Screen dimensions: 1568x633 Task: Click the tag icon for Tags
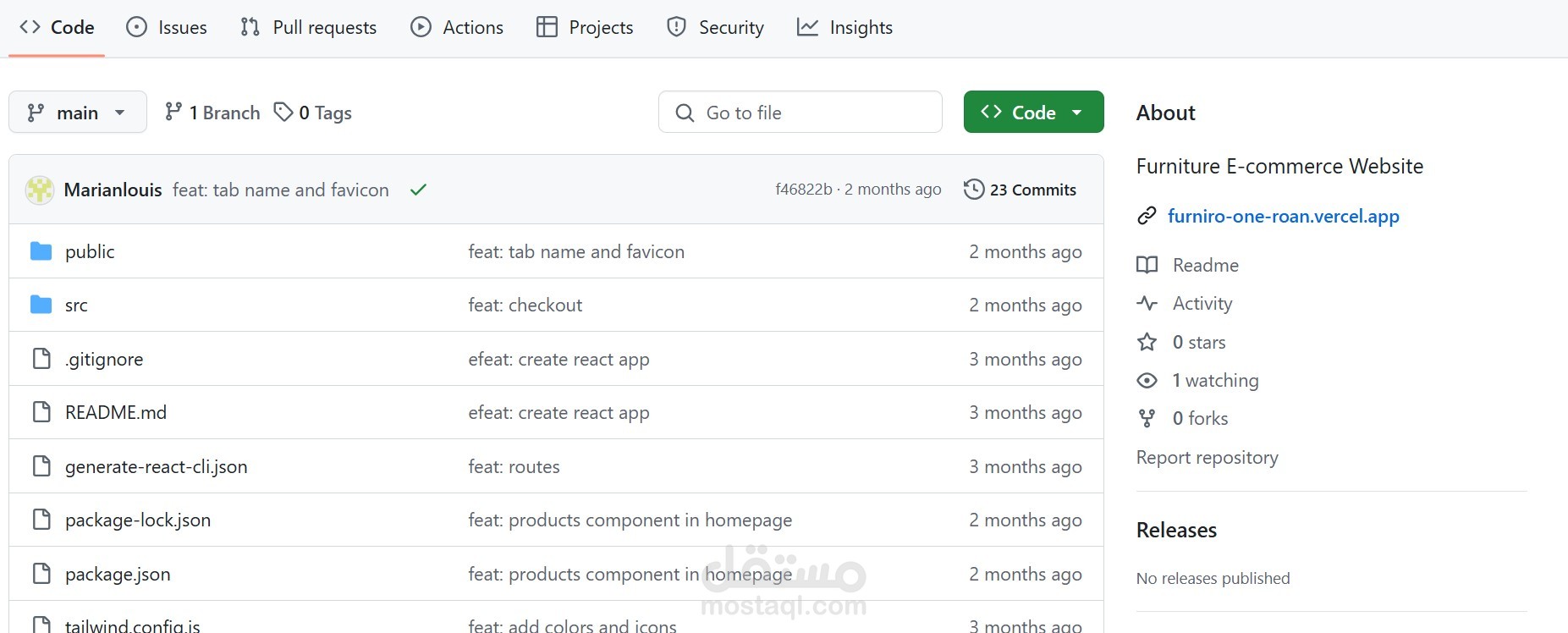[283, 112]
